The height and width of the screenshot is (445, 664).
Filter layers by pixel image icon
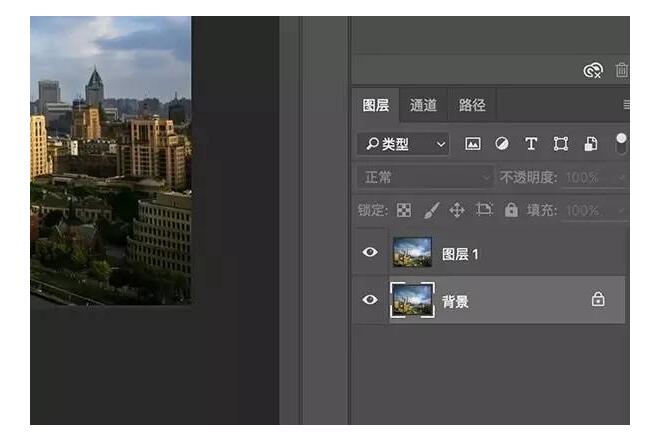coord(473,144)
